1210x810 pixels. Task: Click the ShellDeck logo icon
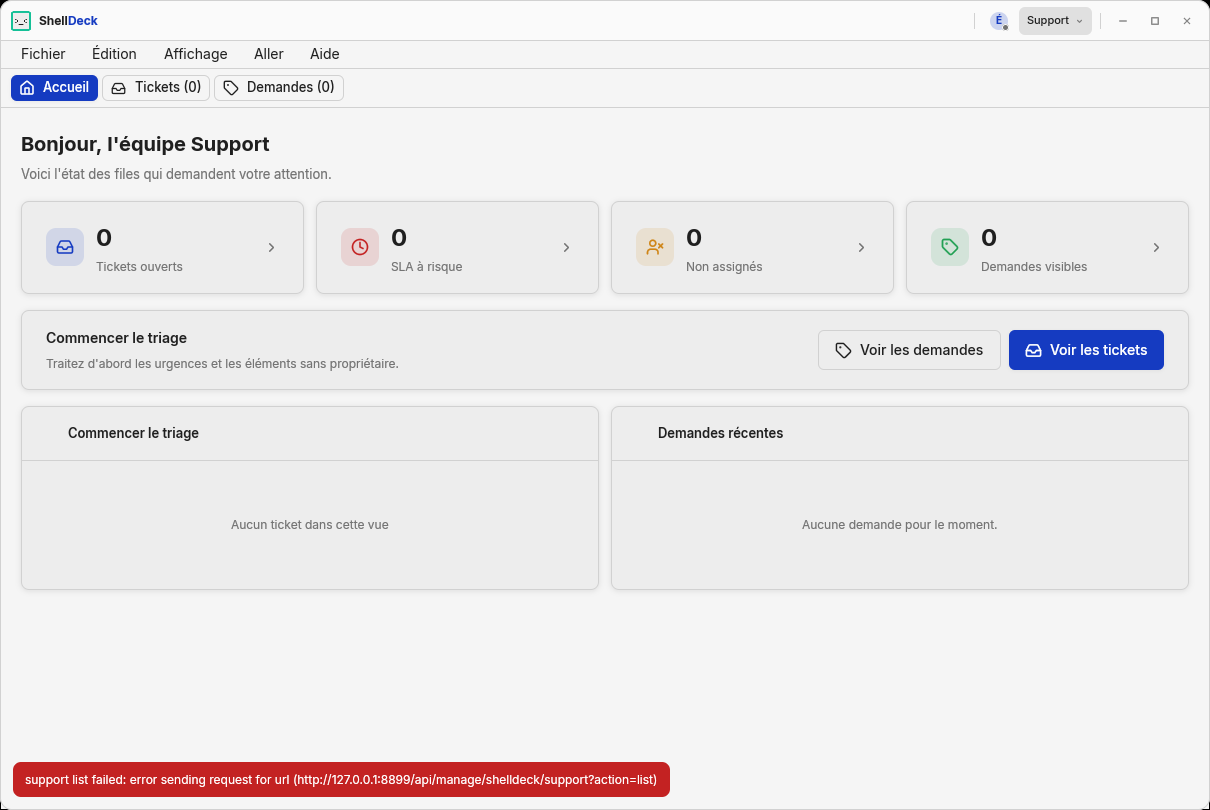pos(21,21)
